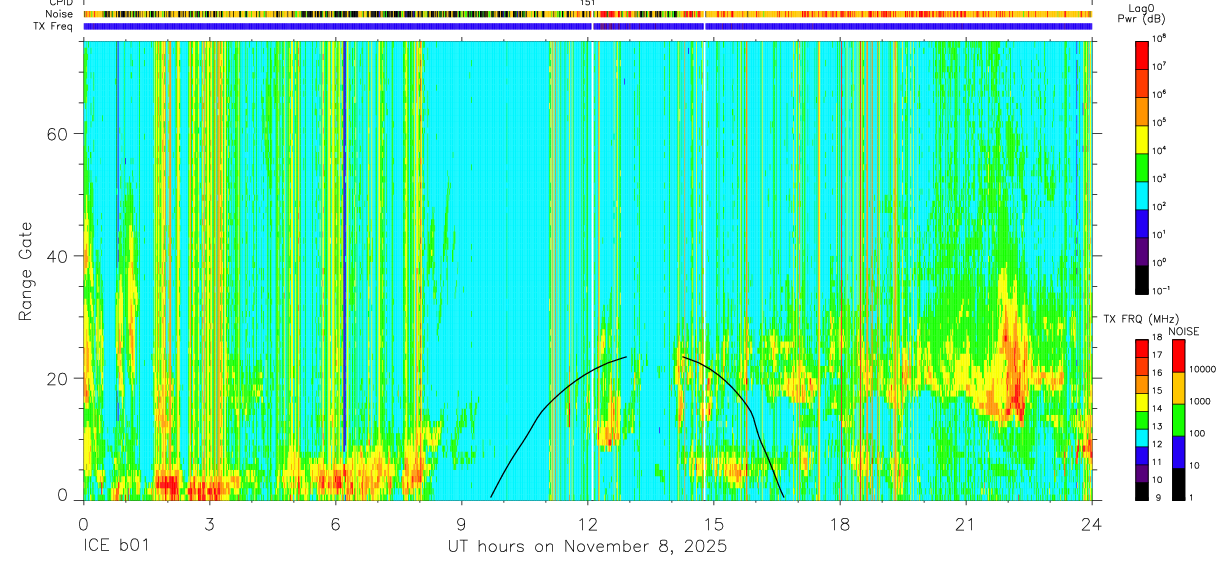
Task: Click the green segment of Lag0 Pwr color bar
Action: (1141, 165)
